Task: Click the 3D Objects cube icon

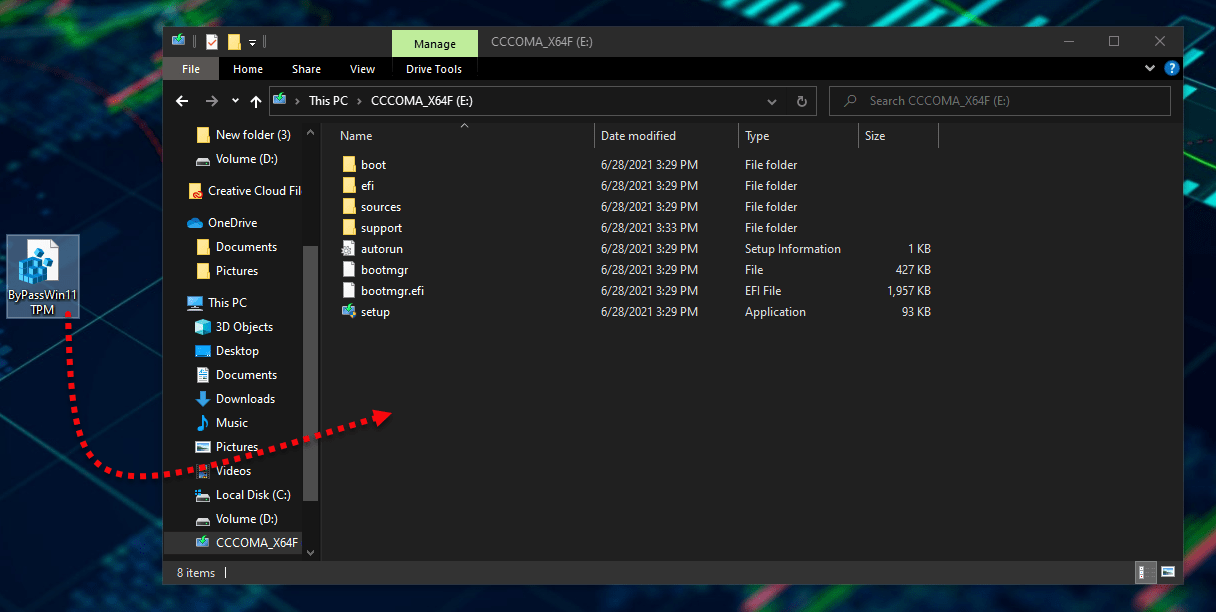Action: pyautogui.click(x=203, y=327)
